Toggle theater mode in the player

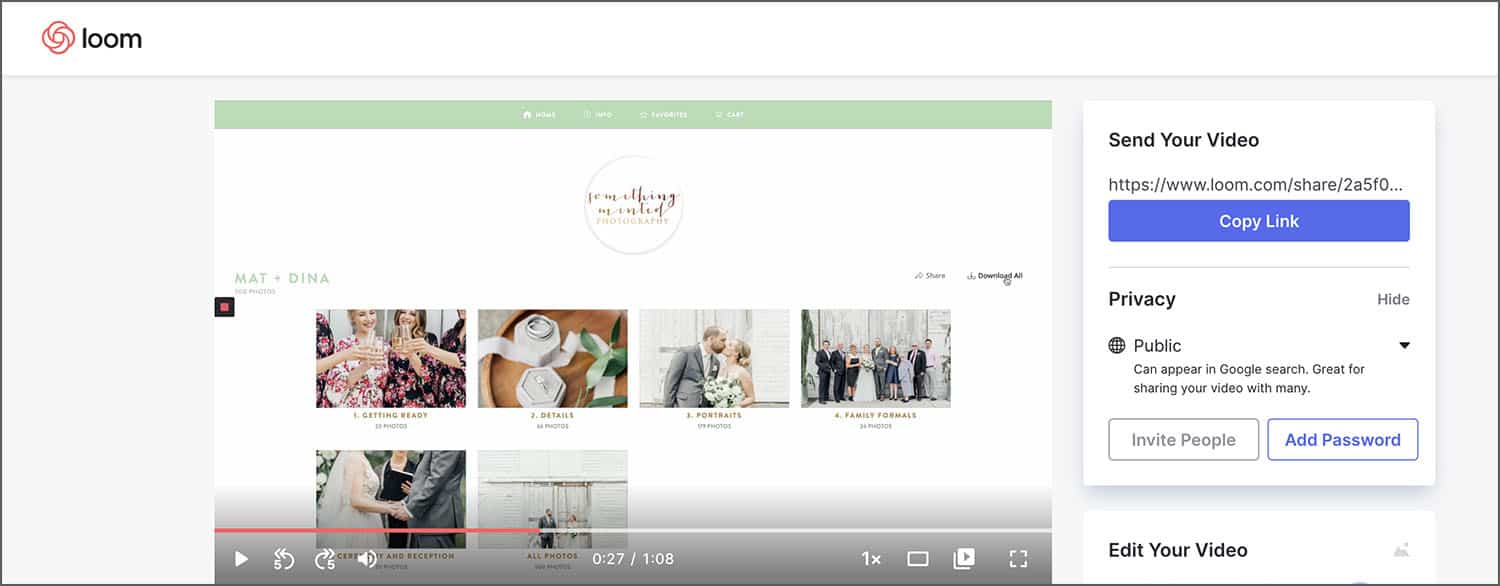(917, 559)
